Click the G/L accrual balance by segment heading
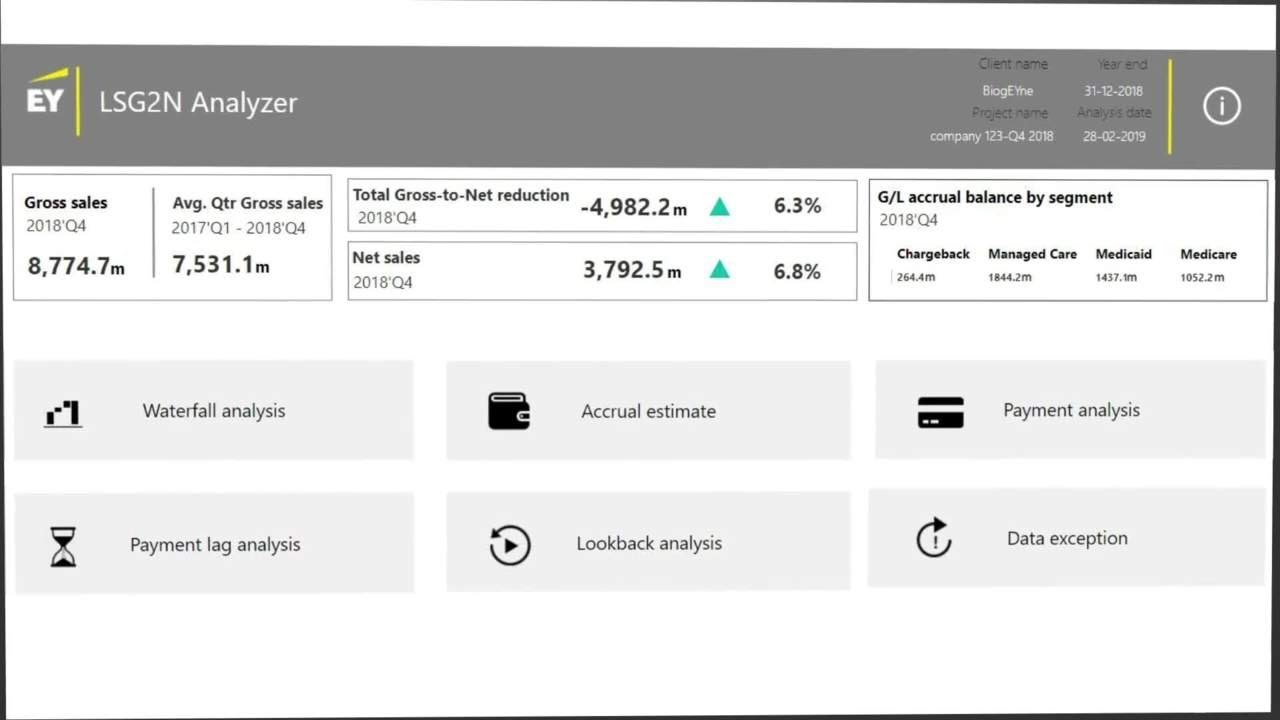The height and width of the screenshot is (720, 1280). [x=995, y=198]
